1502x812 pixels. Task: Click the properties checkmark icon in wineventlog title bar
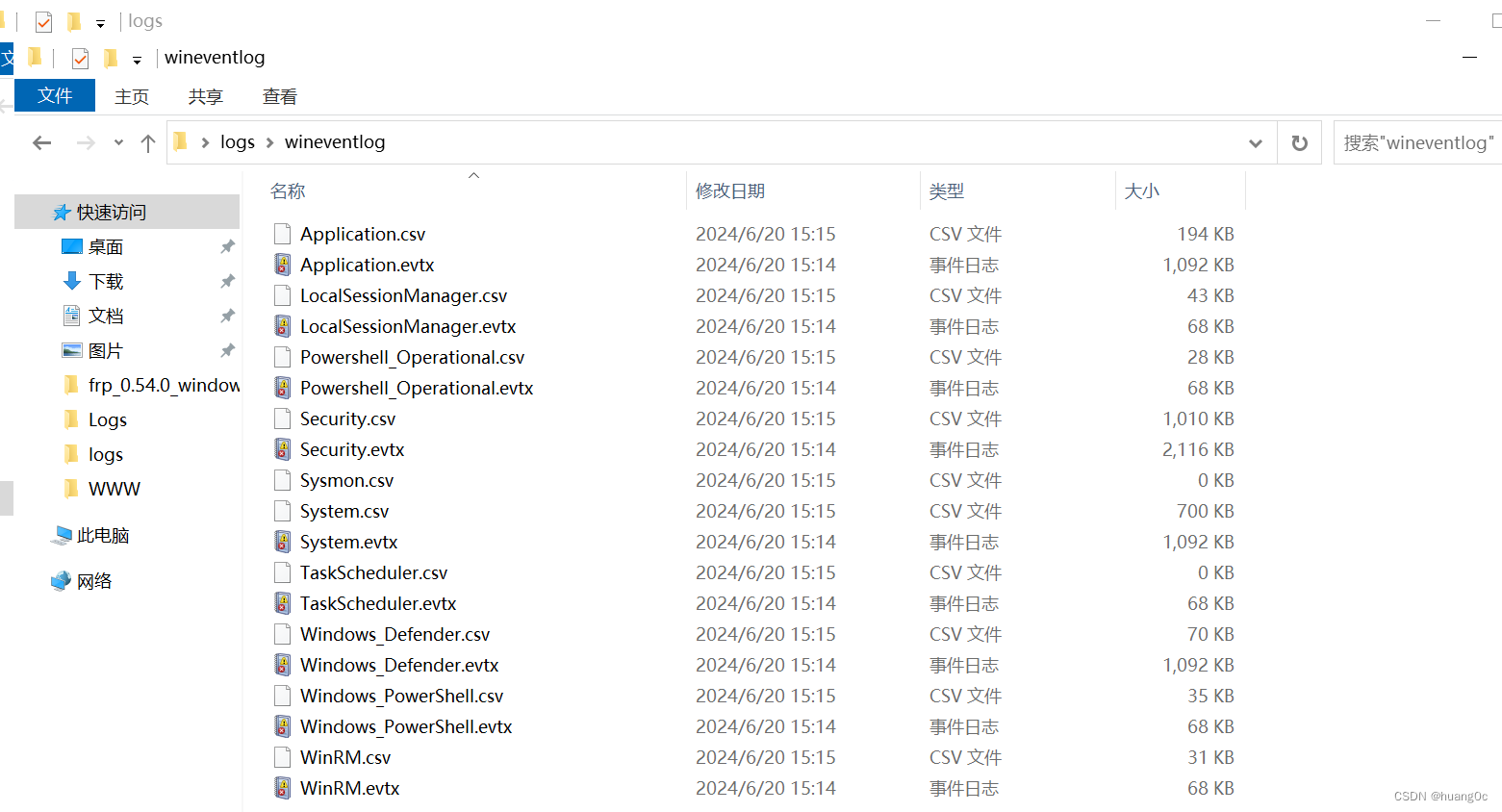[81, 59]
